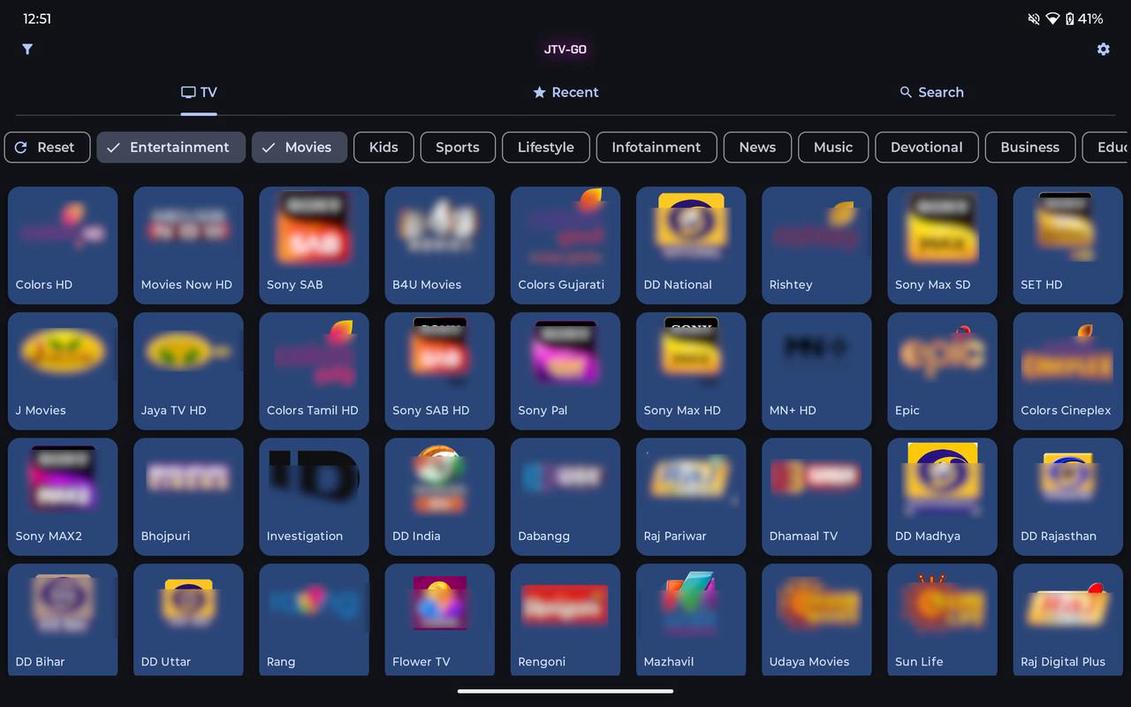
Task: Play the Rengoni channel
Action: pos(566,620)
